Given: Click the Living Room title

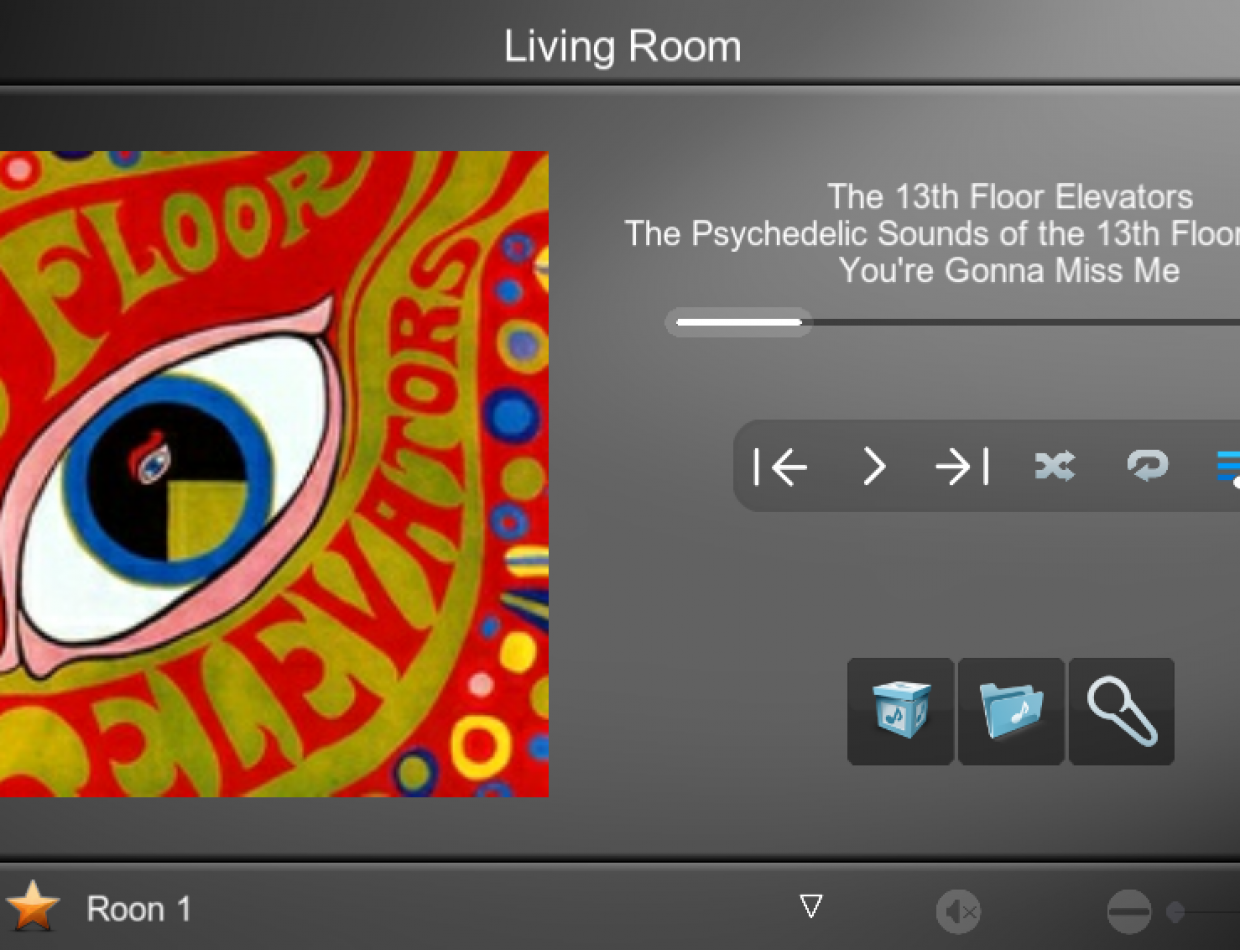Looking at the screenshot, I should (622, 46).
